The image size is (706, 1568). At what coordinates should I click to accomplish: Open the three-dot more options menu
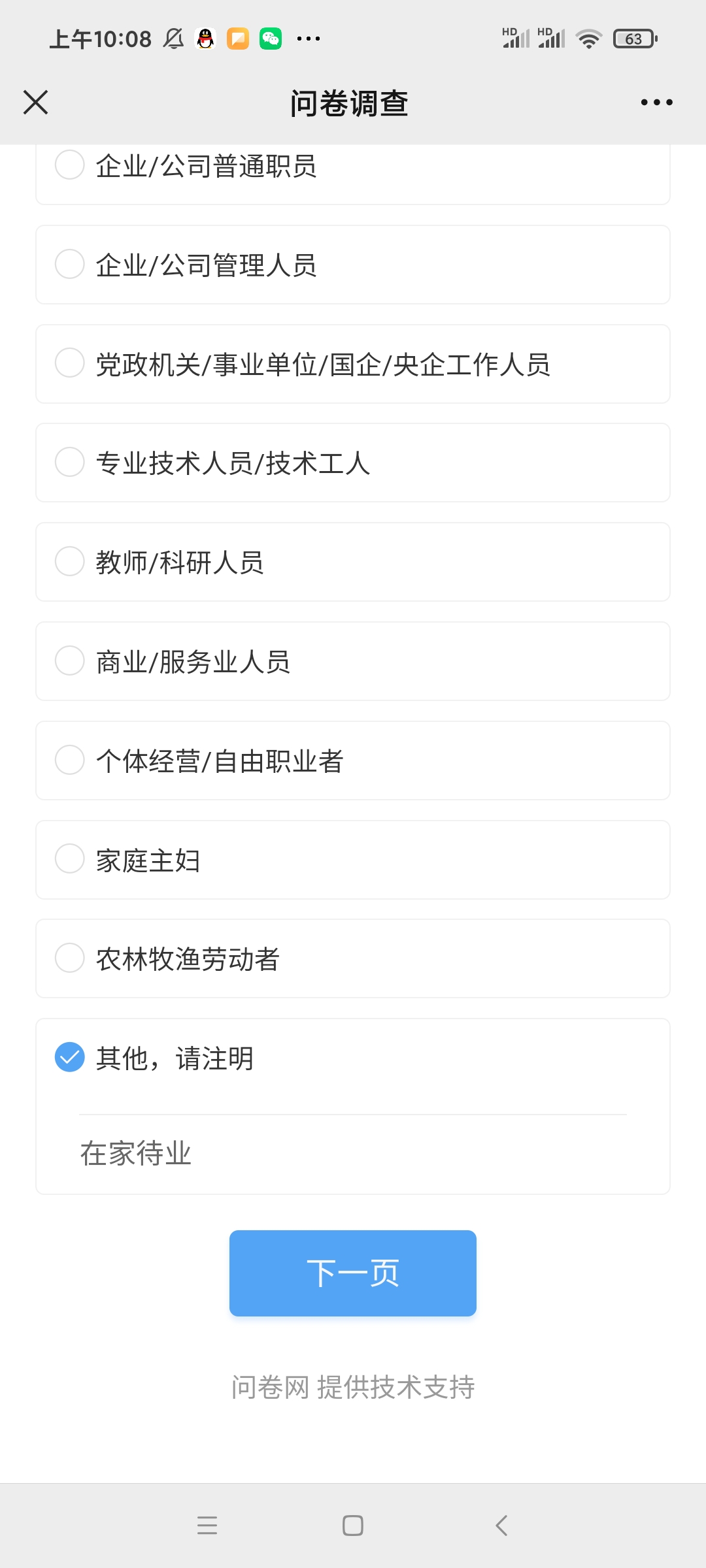(656, 103)
